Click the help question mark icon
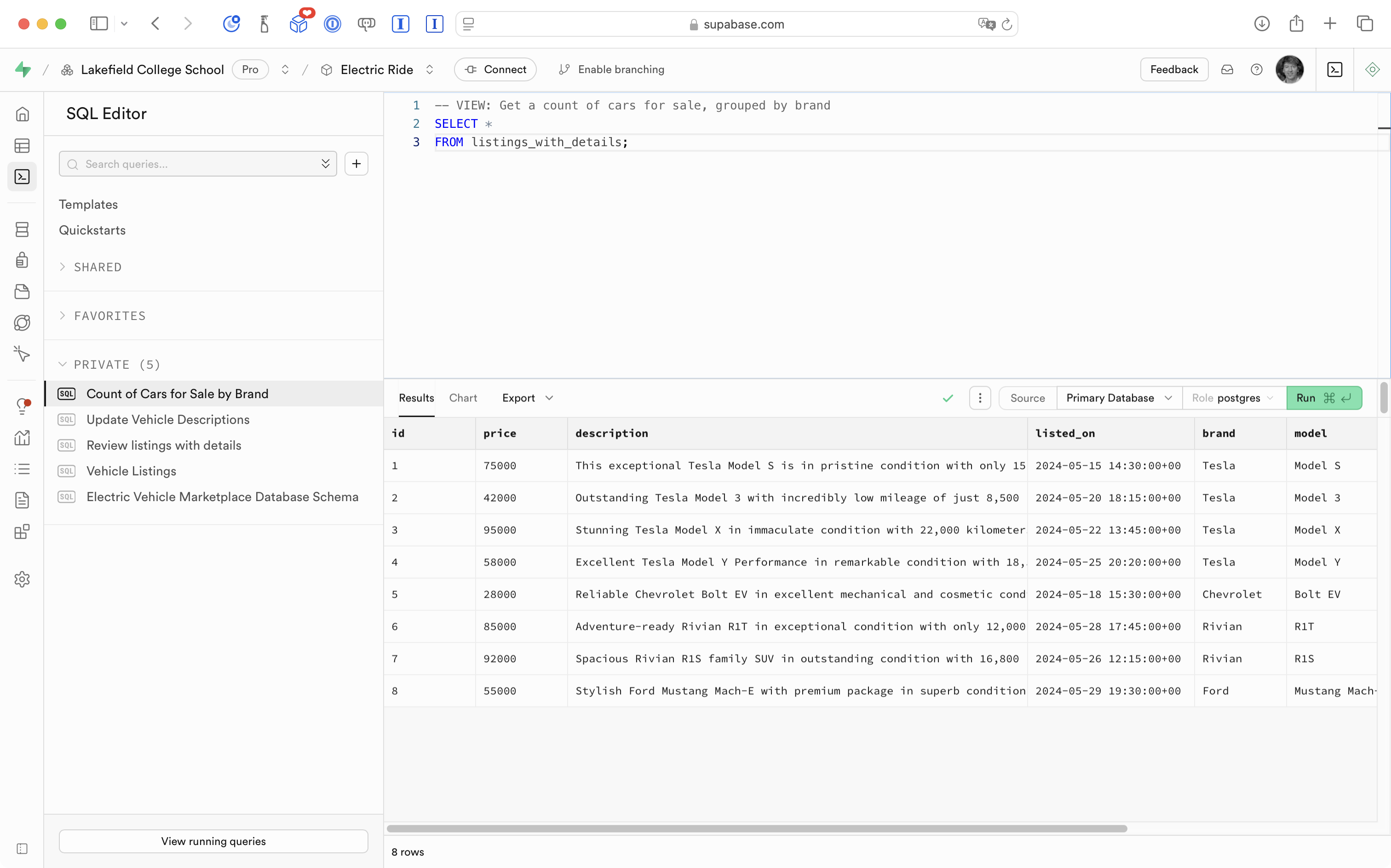 1257,69
